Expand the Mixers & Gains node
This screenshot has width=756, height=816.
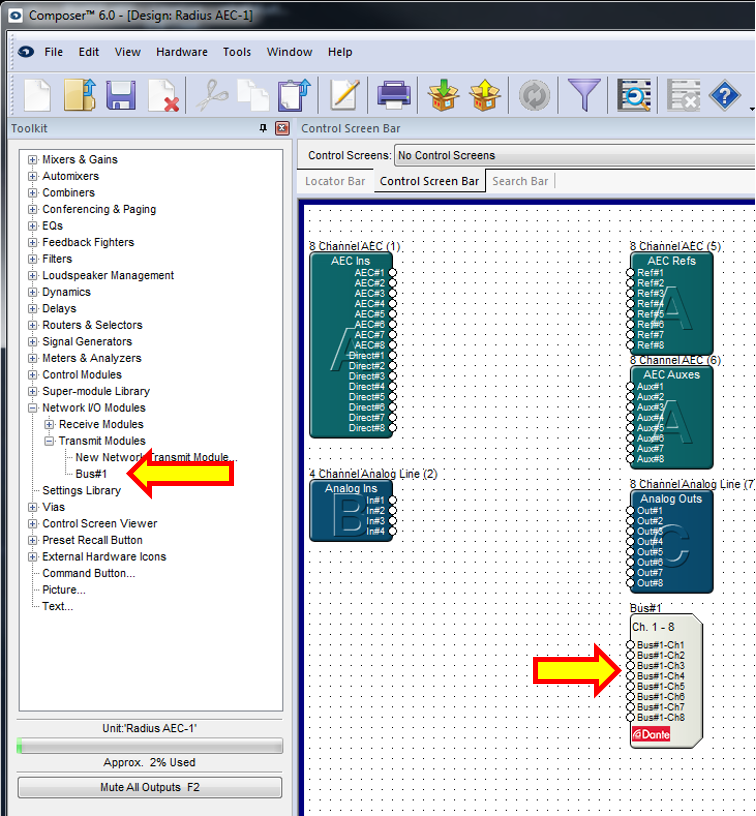(32, 160)
